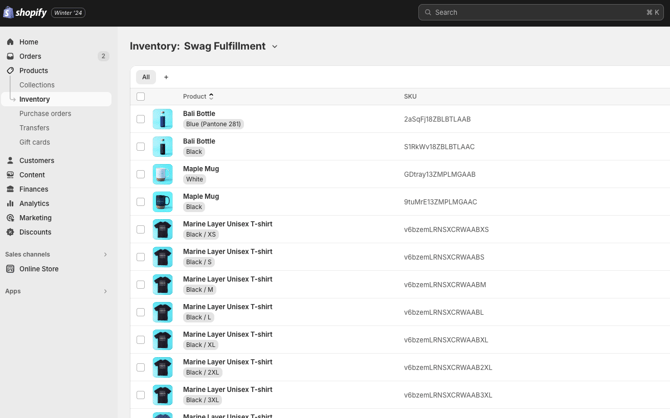Expand the Sales channels chevron
This screenshot has height=418, width=670.
[105, 255]
